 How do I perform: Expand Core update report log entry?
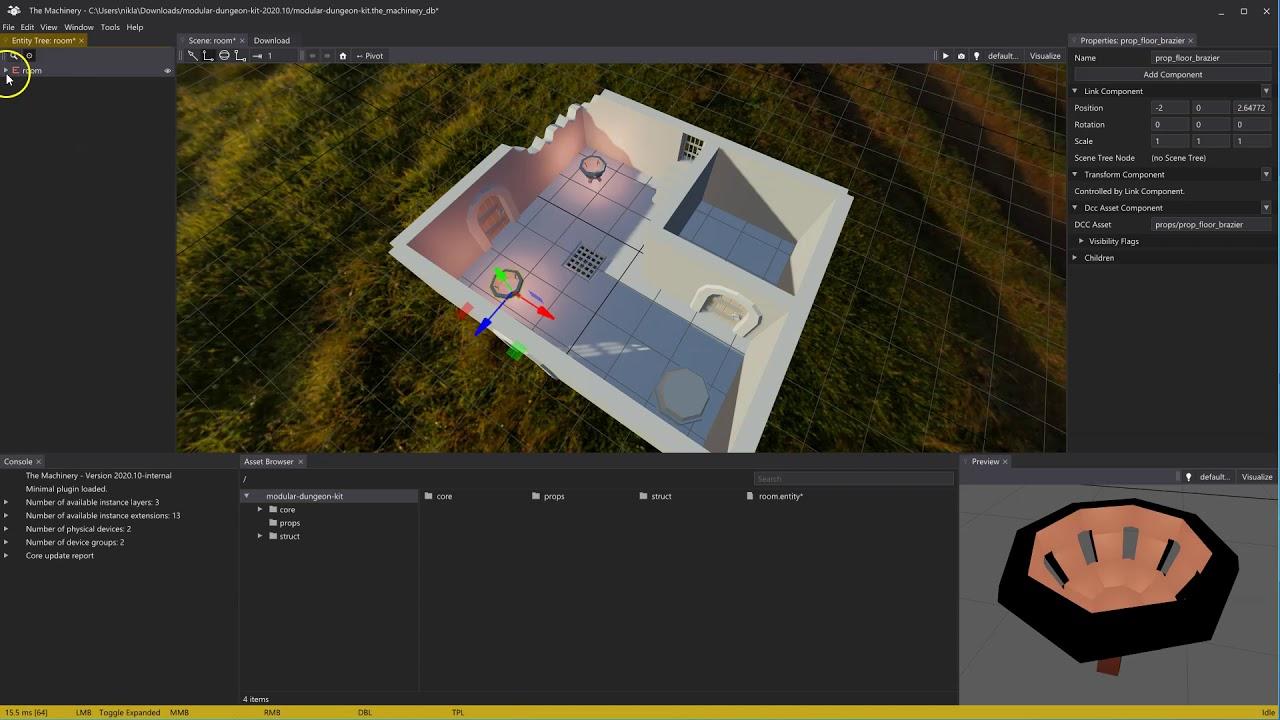click(x=6, y=556)
